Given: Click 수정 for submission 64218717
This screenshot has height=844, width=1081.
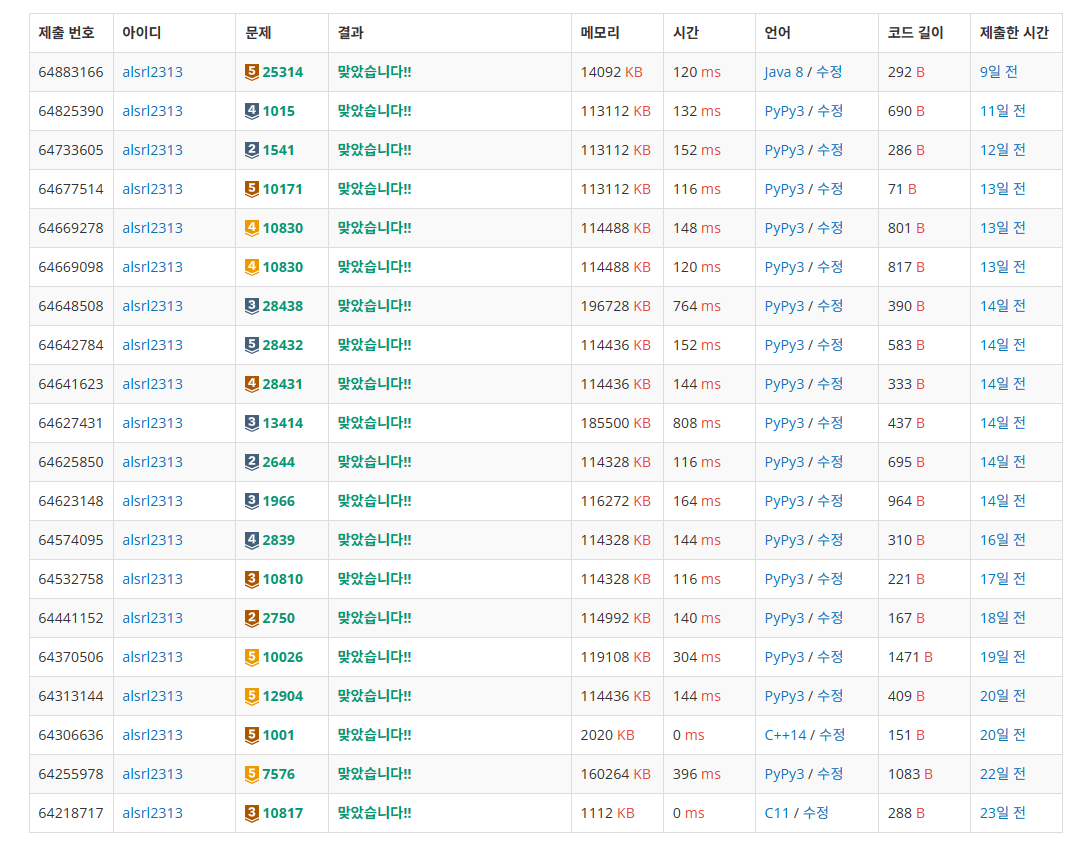Looking at the screenshot, I should 816,813.
